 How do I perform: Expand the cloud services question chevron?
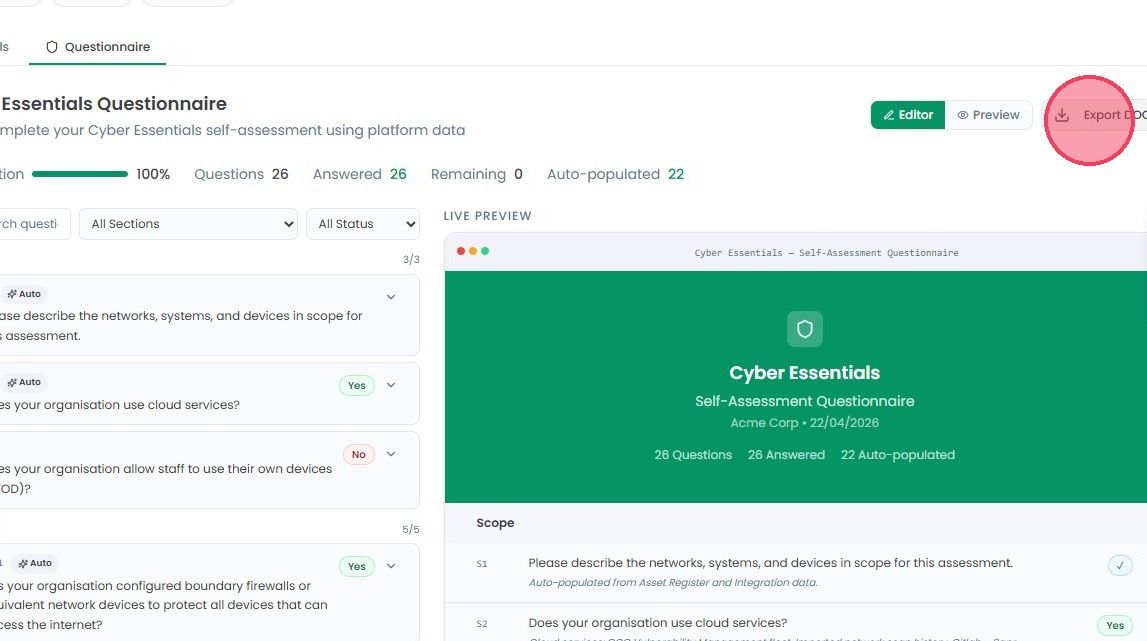[391, 385]
